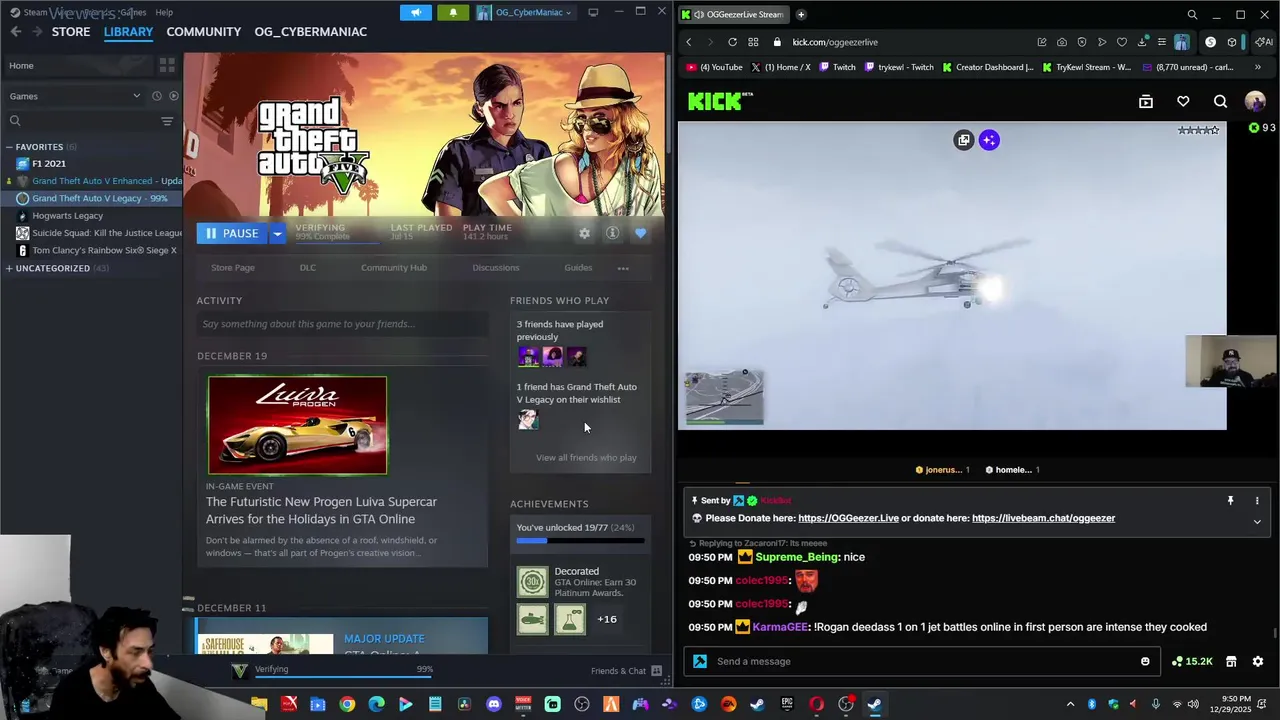Toggle library grid collections view icon

(x=167, y=65)
